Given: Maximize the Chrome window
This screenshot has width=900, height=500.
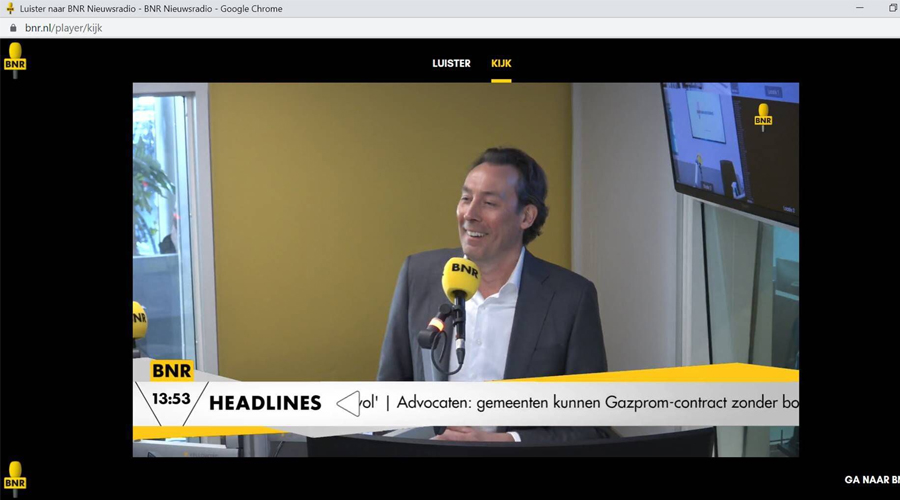Looking at the screenshot, I should point(893,8).
